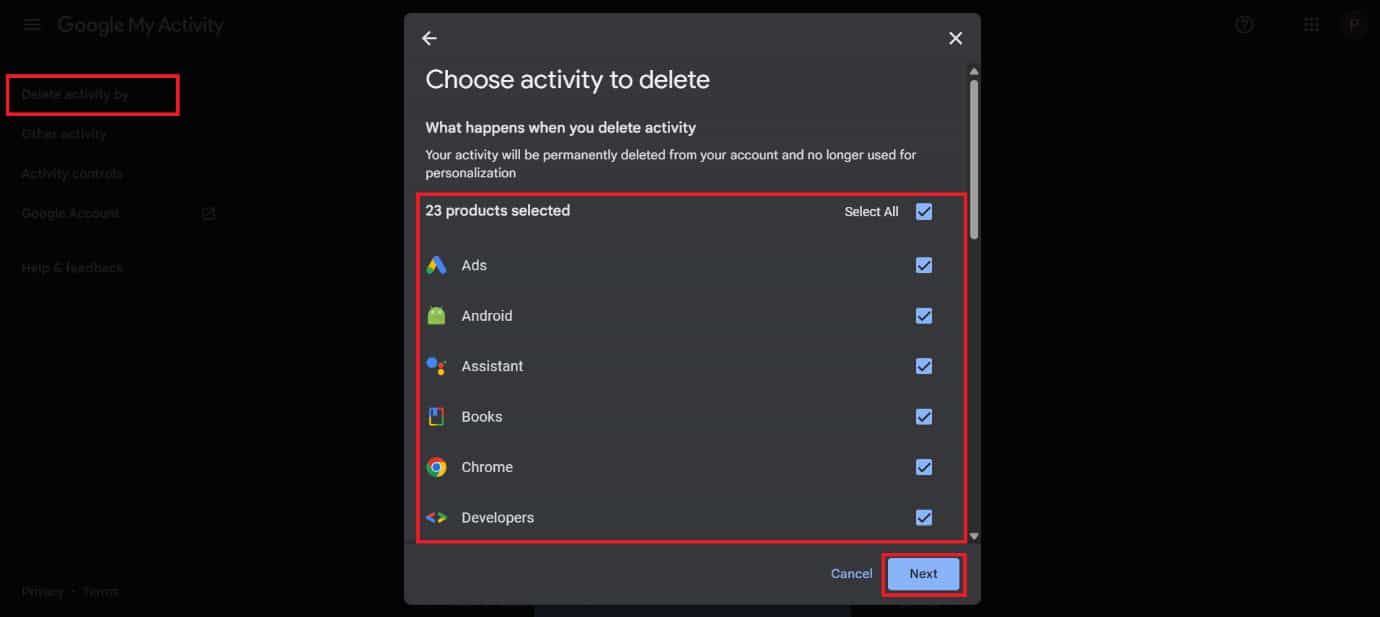Click the scroll down arrow in dialog
The image size is (1380, 617).
(x=974, y=536)
